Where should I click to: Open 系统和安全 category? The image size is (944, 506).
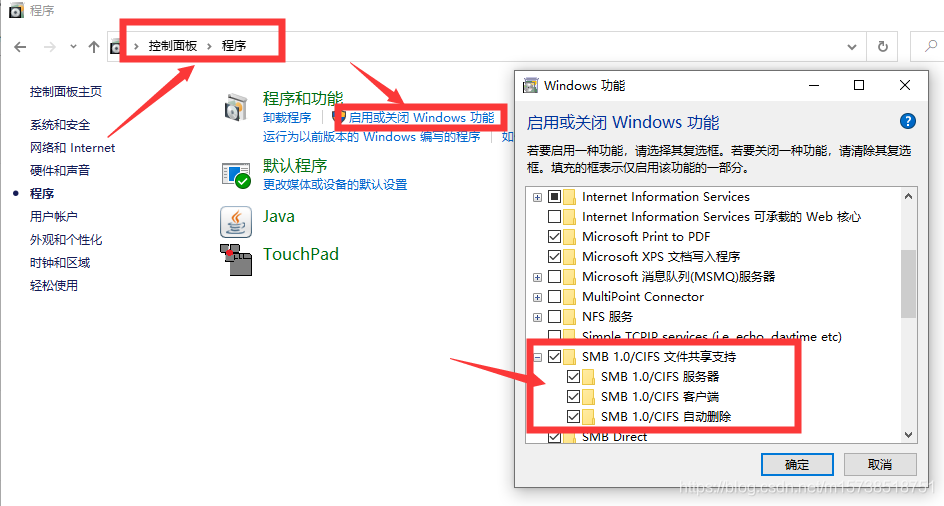pyautogui.click(x=60, y=125)
